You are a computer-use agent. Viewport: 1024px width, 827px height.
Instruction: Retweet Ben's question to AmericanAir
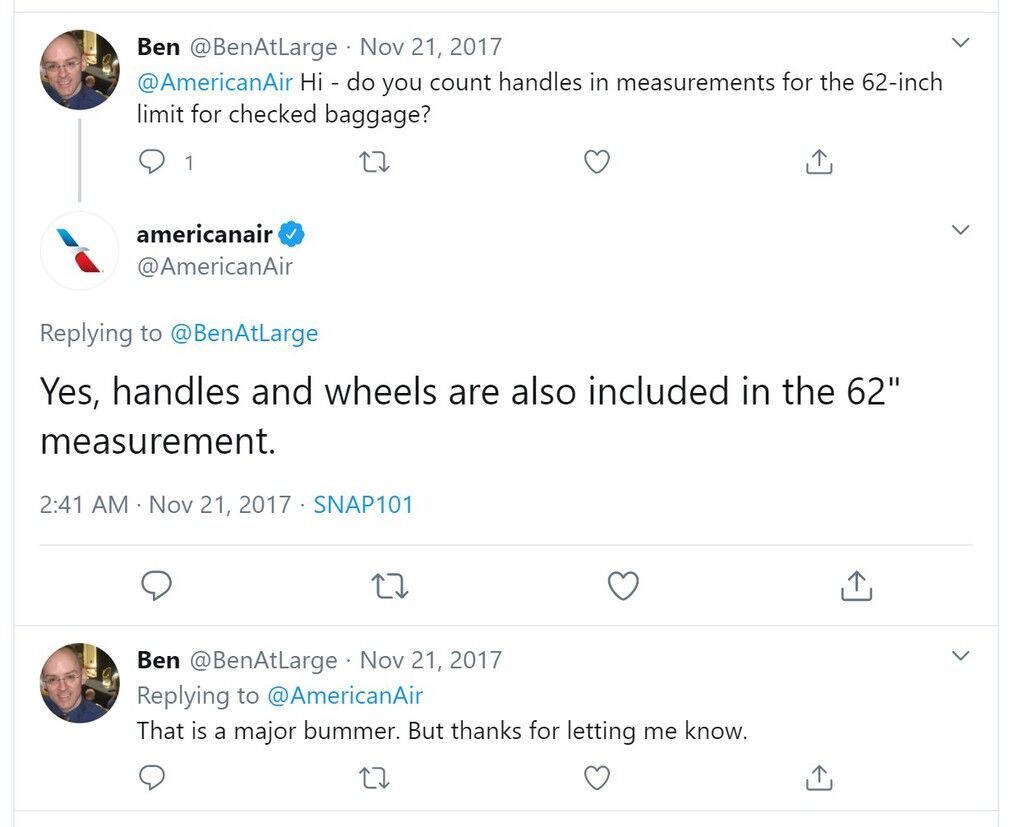375,161
